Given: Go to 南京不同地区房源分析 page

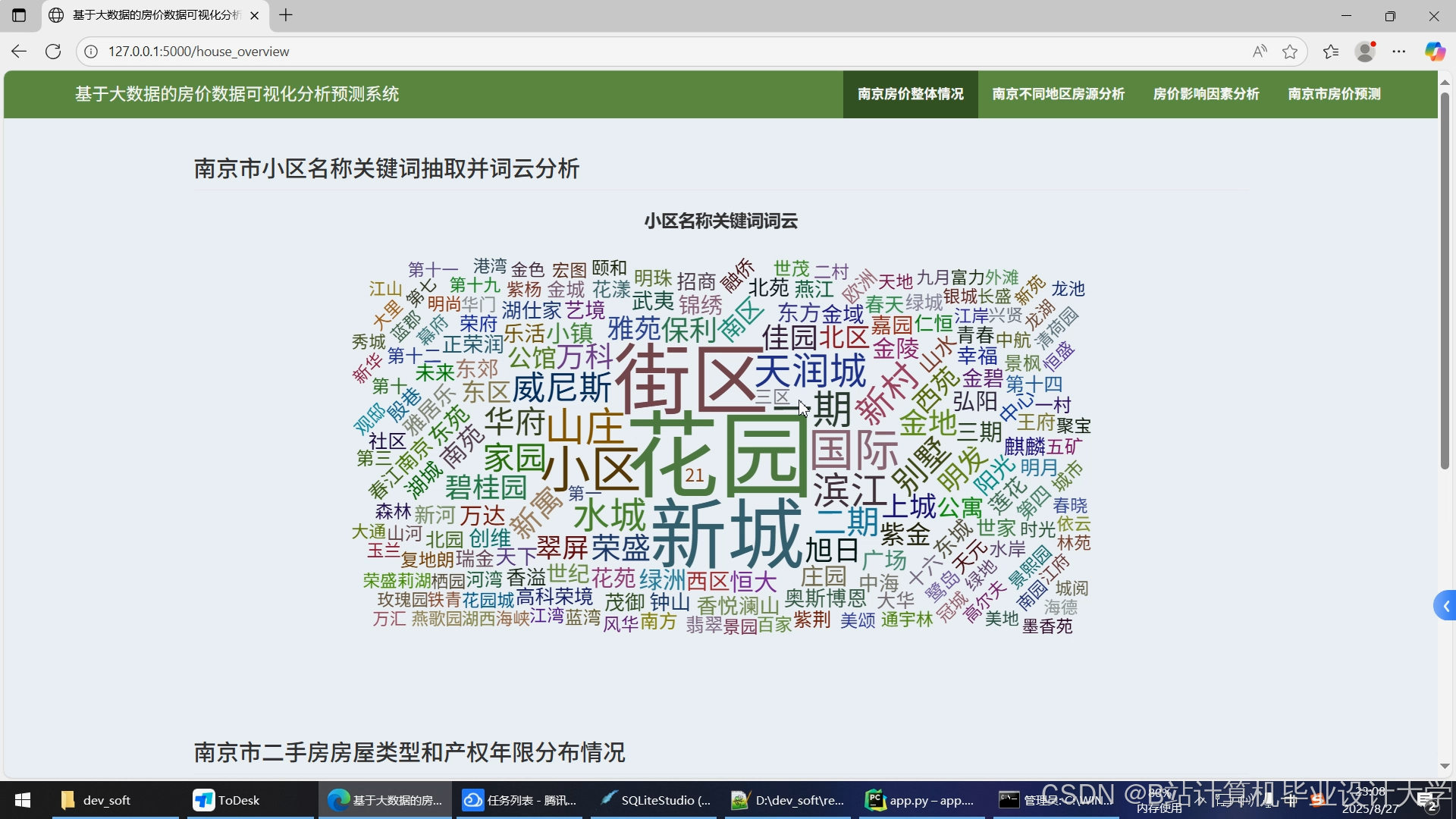Looking at the screenshot, I should 1058,94.
